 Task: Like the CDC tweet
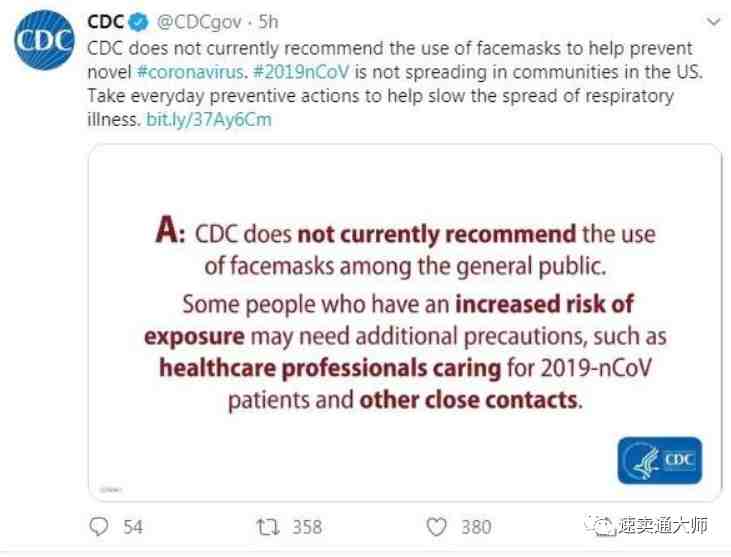pyautogui.click(x=436, y=527)
